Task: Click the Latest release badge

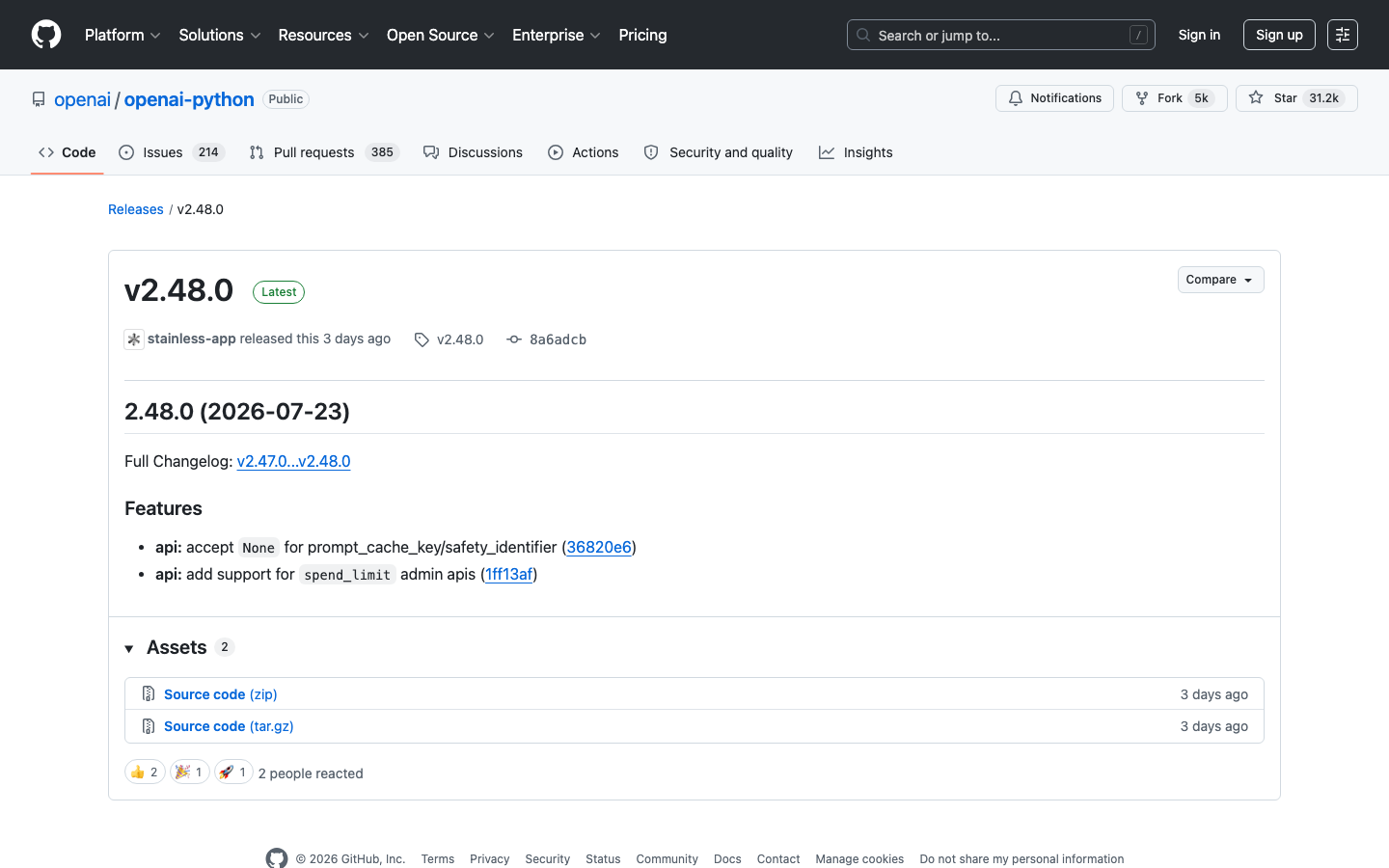Action: [279, 292]
